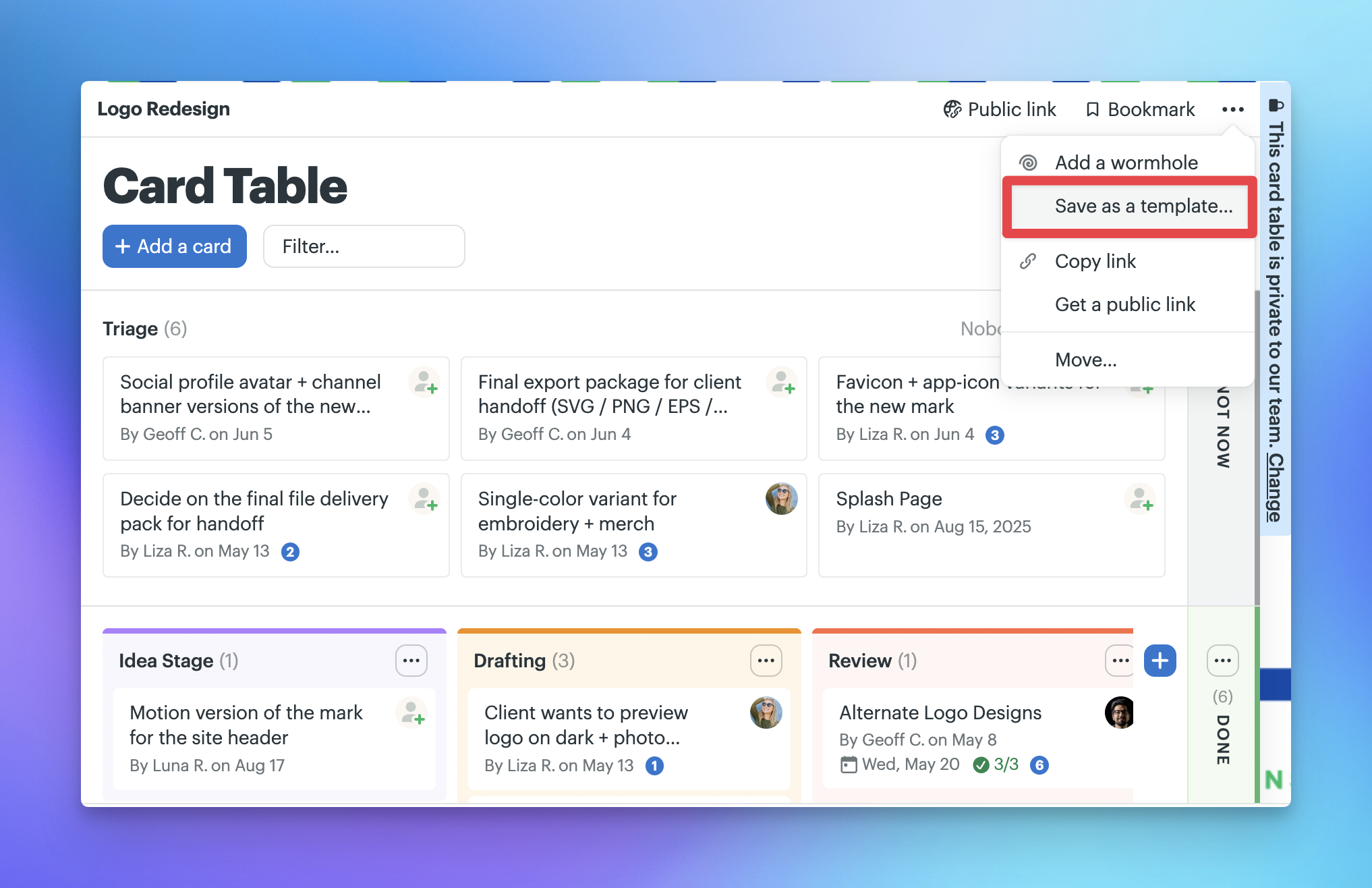Click the 3/3 checklist progress on Alternate Logo Designs

tap(996, 765)
